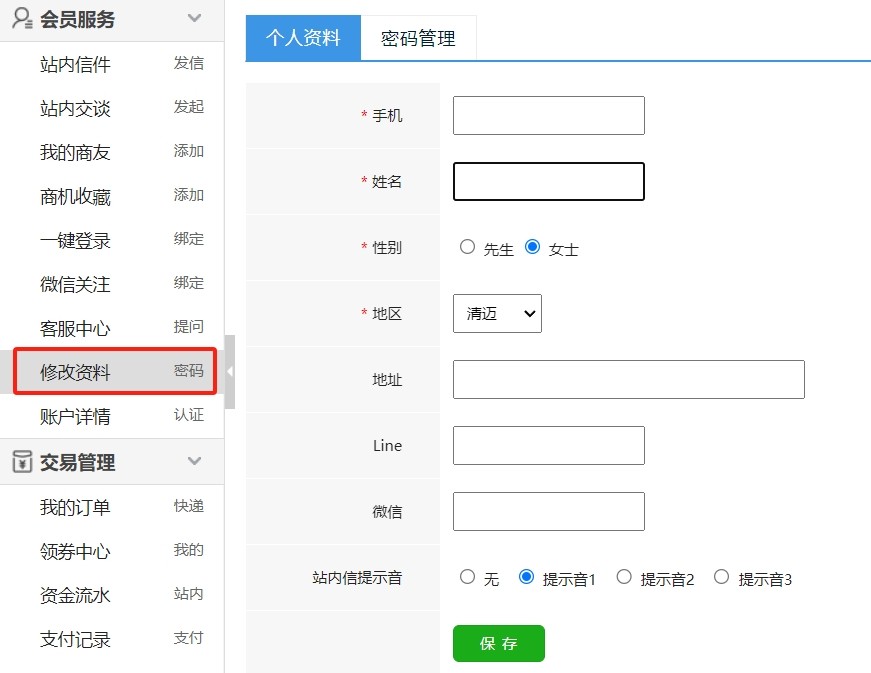Switch to the 个人资料 tab
This screenshot has height=673, width=871.
point(303,38)
